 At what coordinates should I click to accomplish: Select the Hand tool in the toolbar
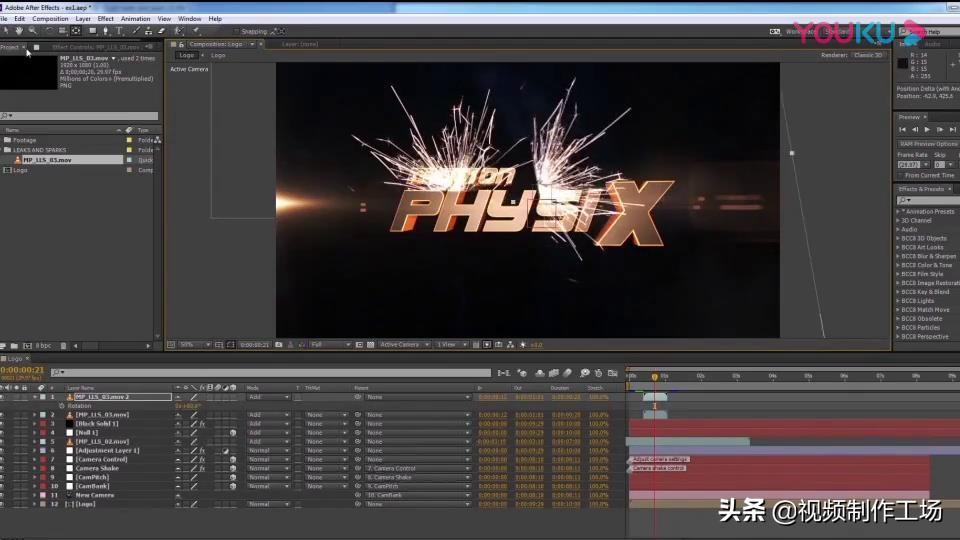point(19,31)
